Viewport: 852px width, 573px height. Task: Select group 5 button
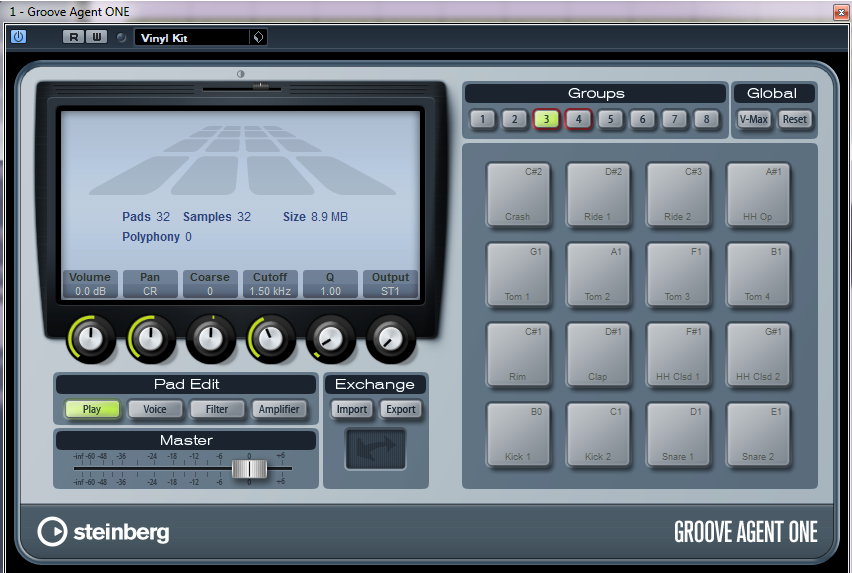[610, 119]
